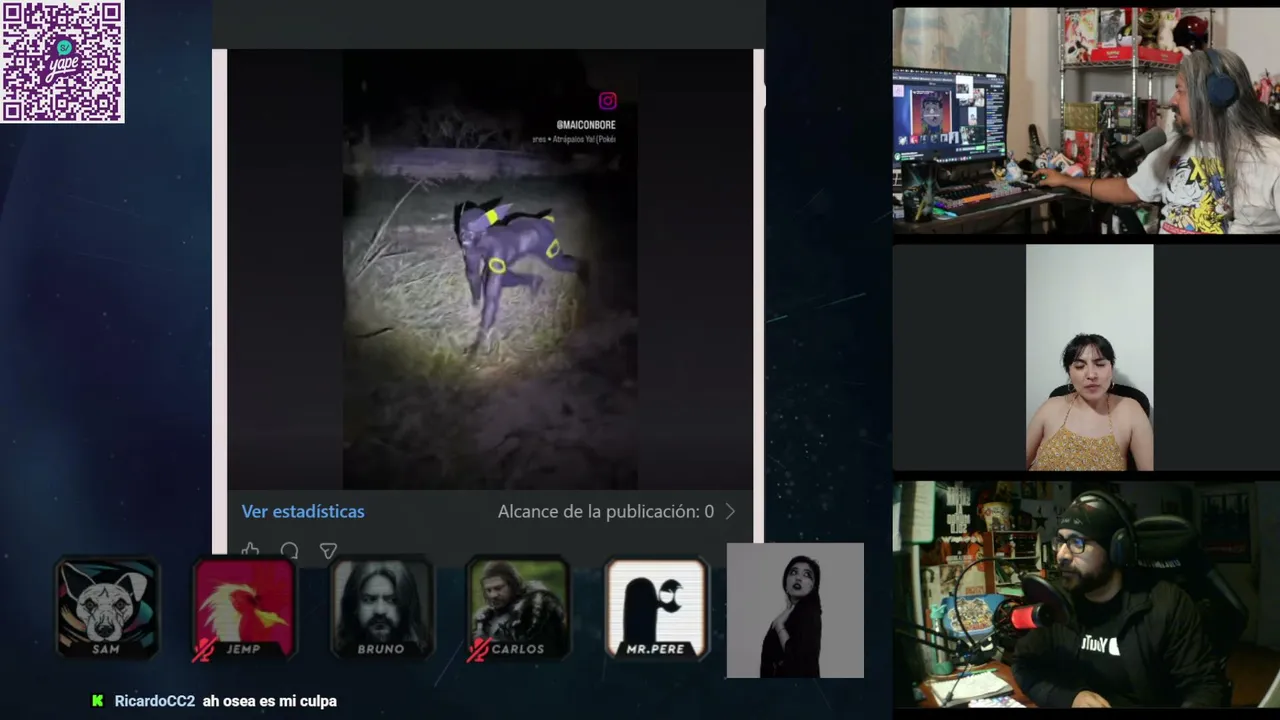The width and height of the screenshot is (1280, 720).
Task: Click the @MAICONBORE handle on the video
Action: 586,125
